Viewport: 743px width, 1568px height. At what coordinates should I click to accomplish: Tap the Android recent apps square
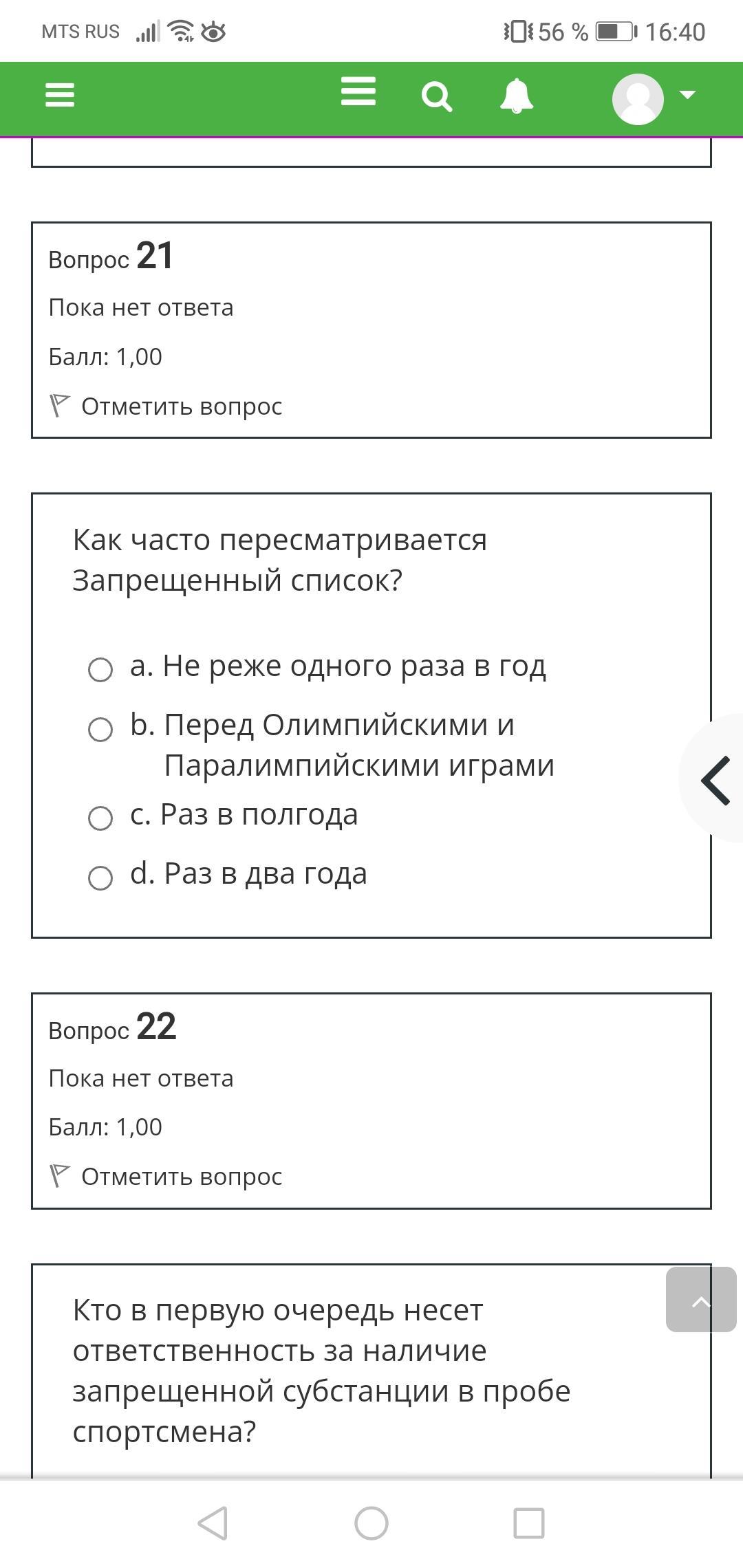pos(529,1523)
